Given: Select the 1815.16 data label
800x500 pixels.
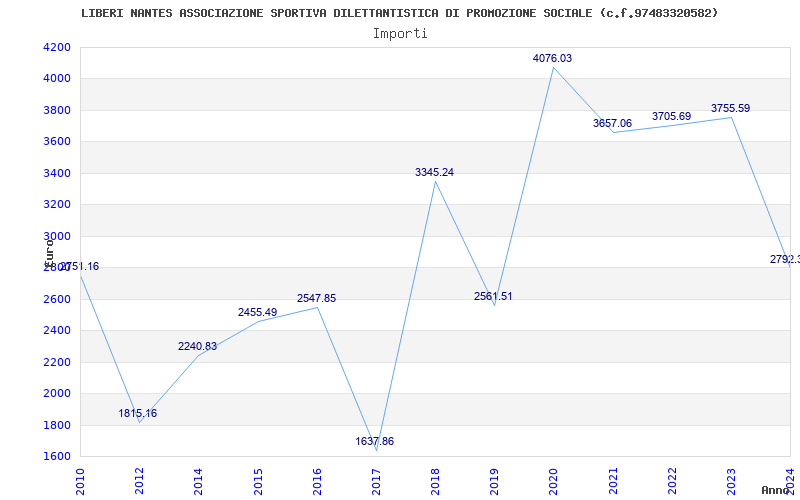Looking at the screenshot, I should tap(138, 413).
